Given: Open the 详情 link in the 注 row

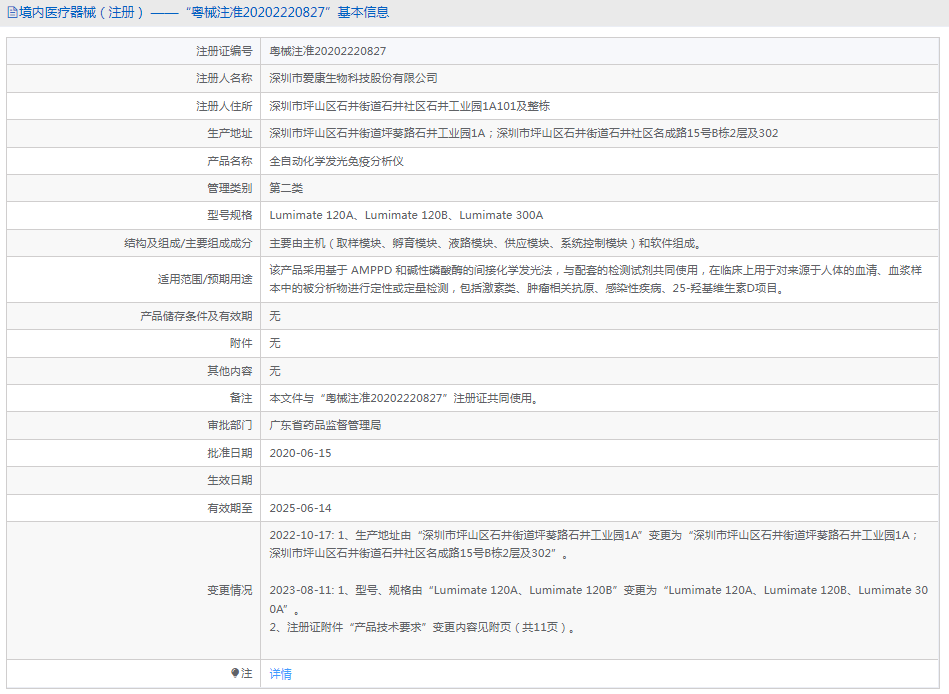Looking at the screenshot, I should pos(280,673).
